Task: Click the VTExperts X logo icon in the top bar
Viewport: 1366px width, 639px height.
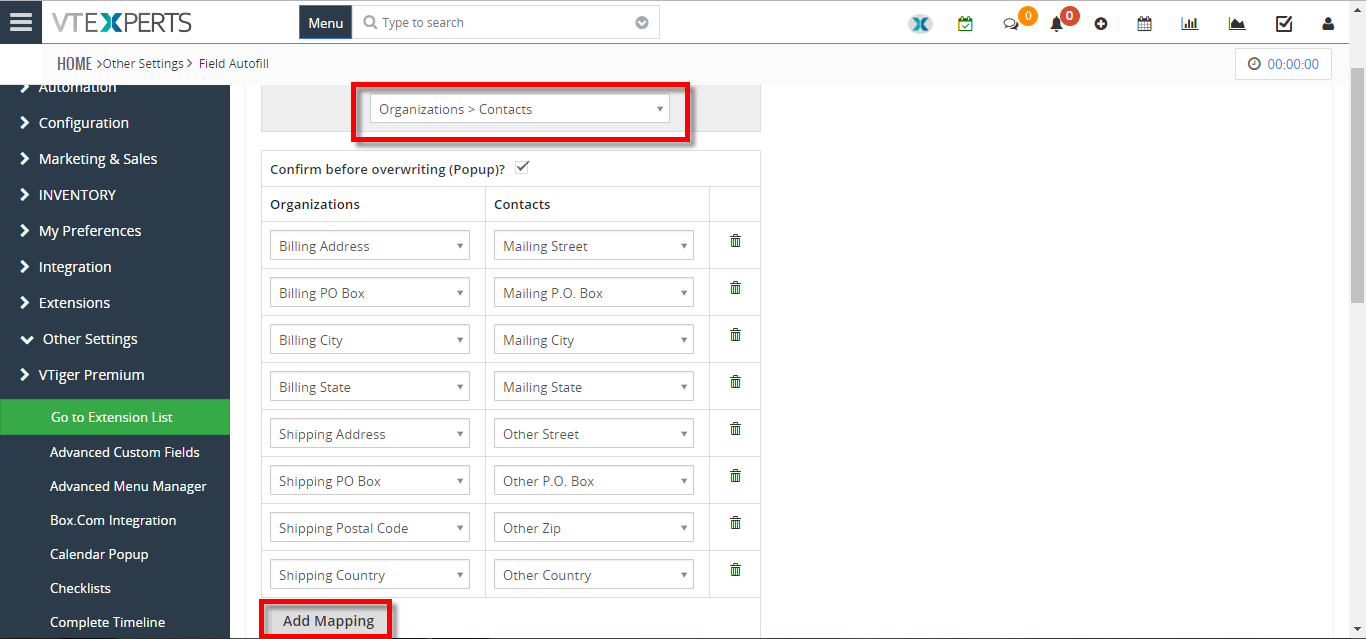Action: coord(920,24)
